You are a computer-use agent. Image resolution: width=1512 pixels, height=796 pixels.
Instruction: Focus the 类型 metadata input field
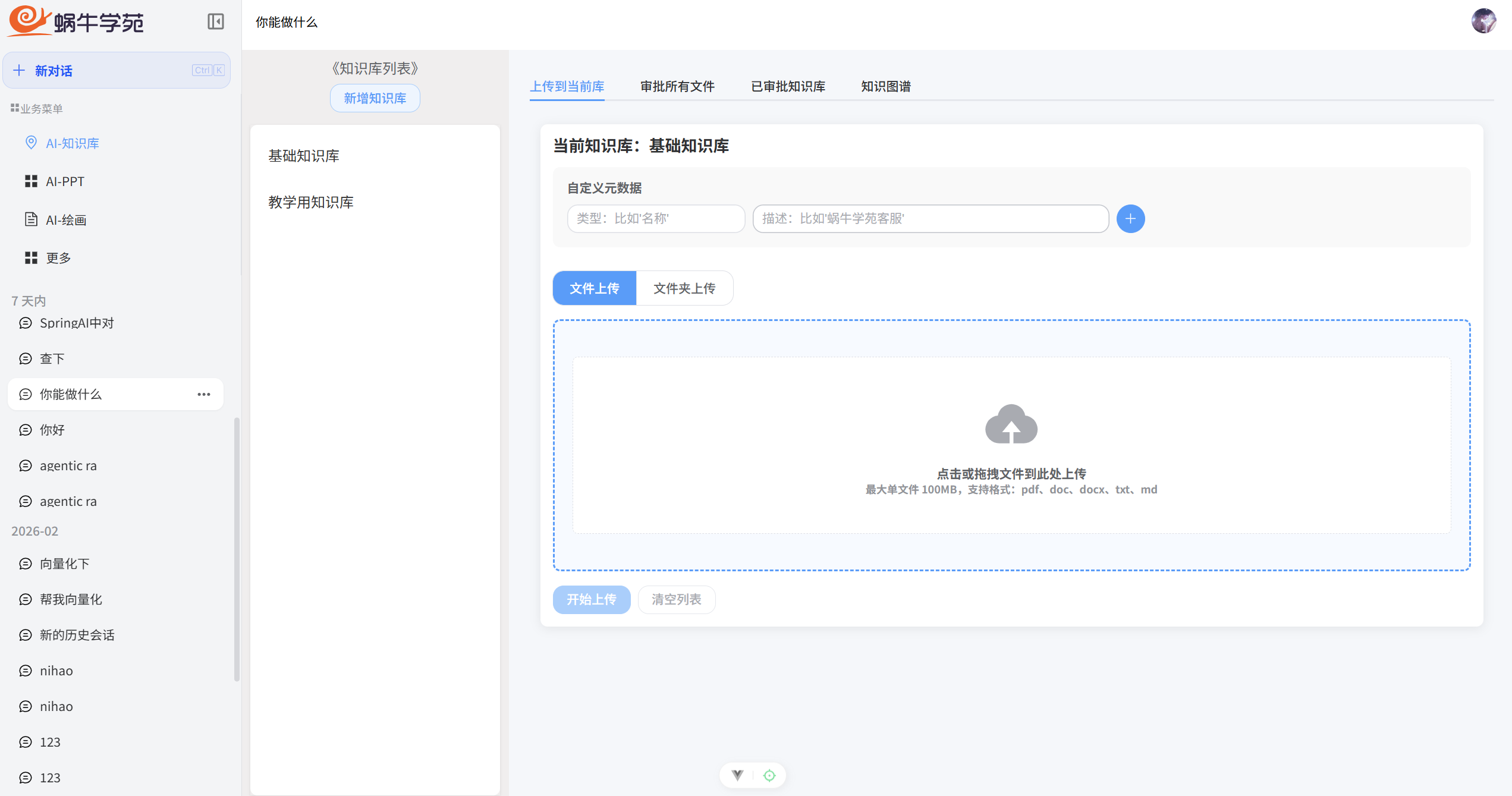point(656,219)
